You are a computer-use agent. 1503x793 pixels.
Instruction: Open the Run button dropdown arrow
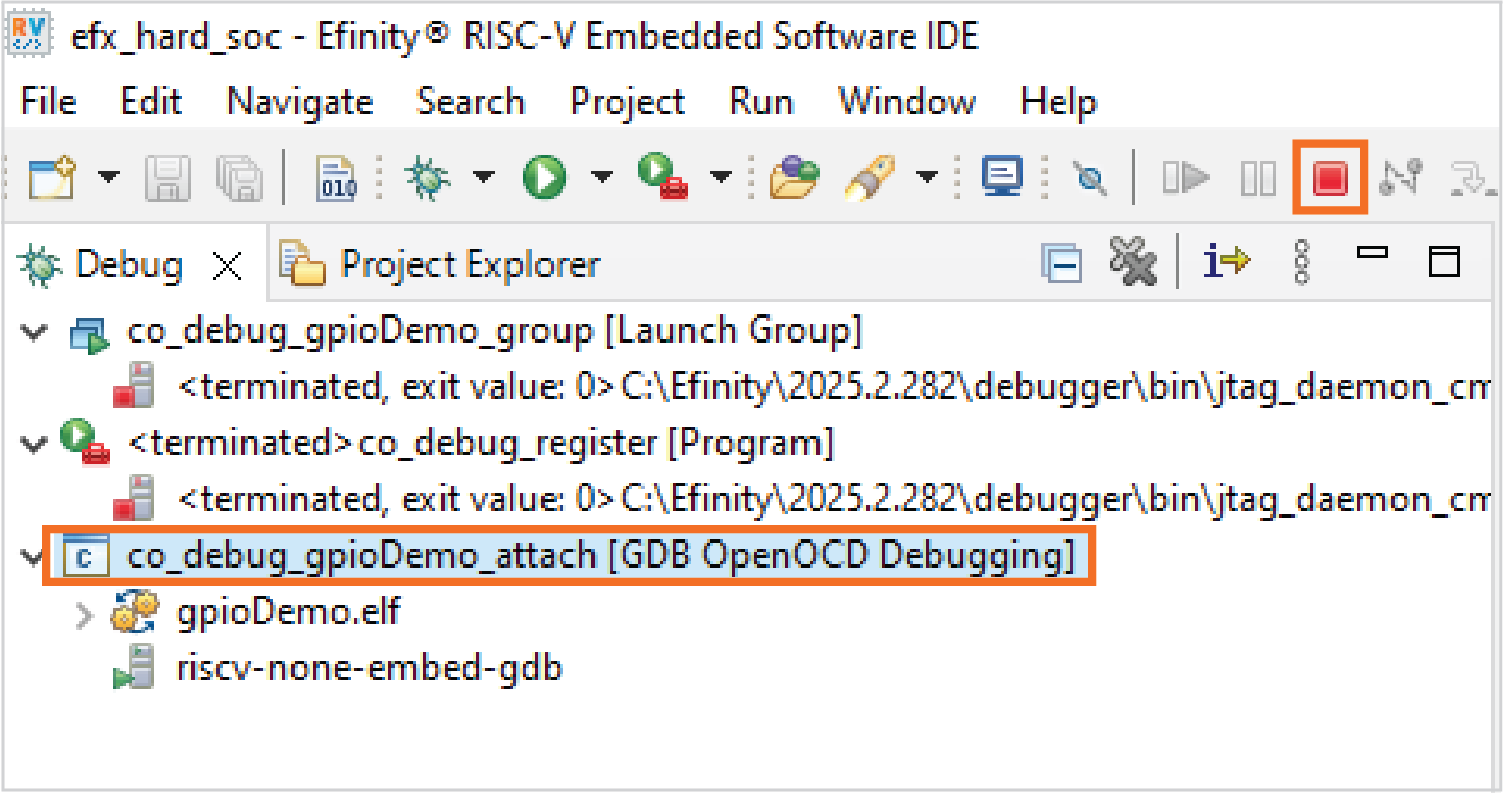click(601, 178)
